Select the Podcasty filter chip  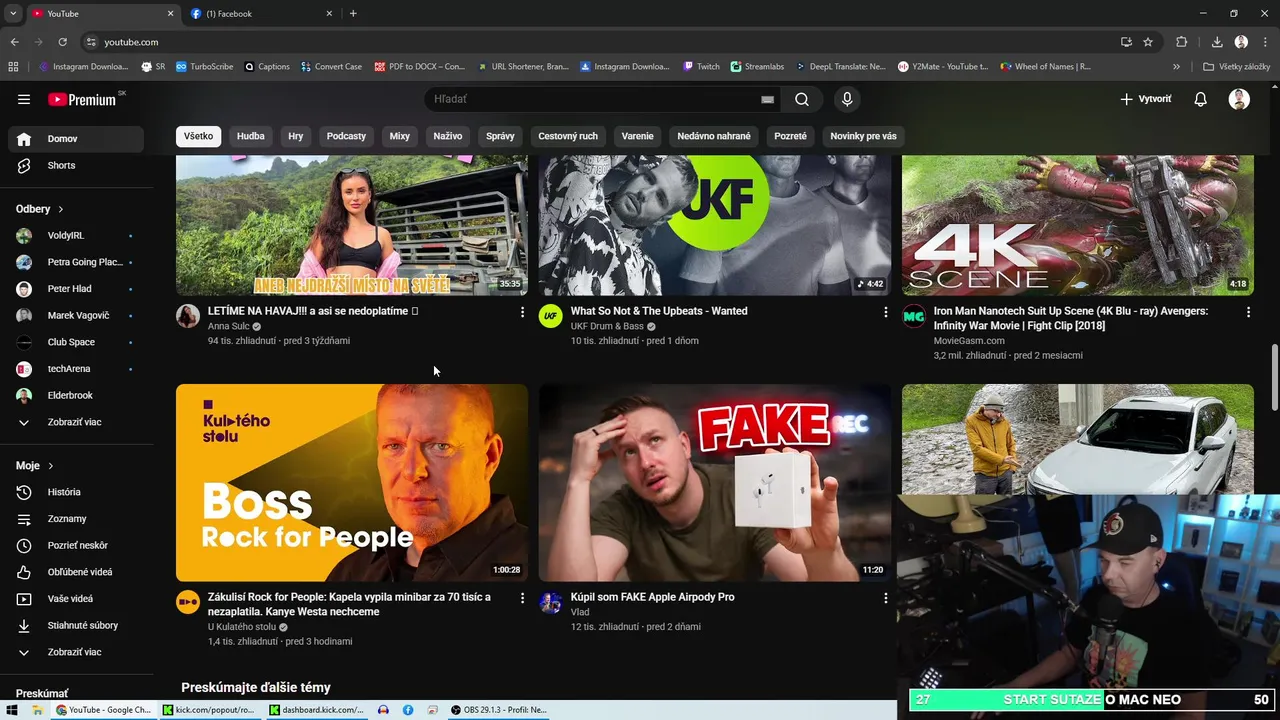pos(346,136)
